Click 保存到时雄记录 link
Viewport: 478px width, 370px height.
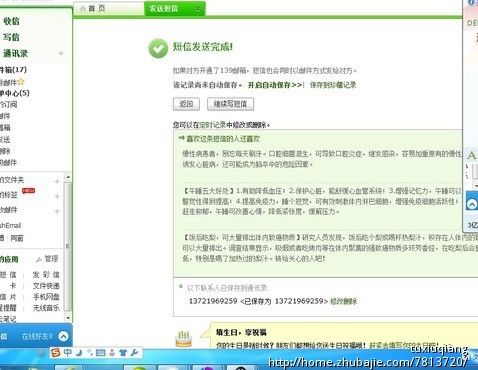click(333, 85)
